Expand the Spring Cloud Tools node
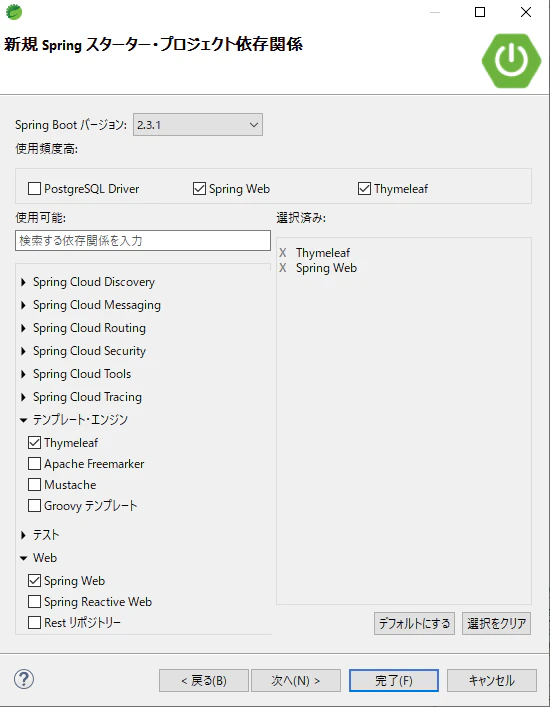 pyautogui.click(x=23, y=374)
